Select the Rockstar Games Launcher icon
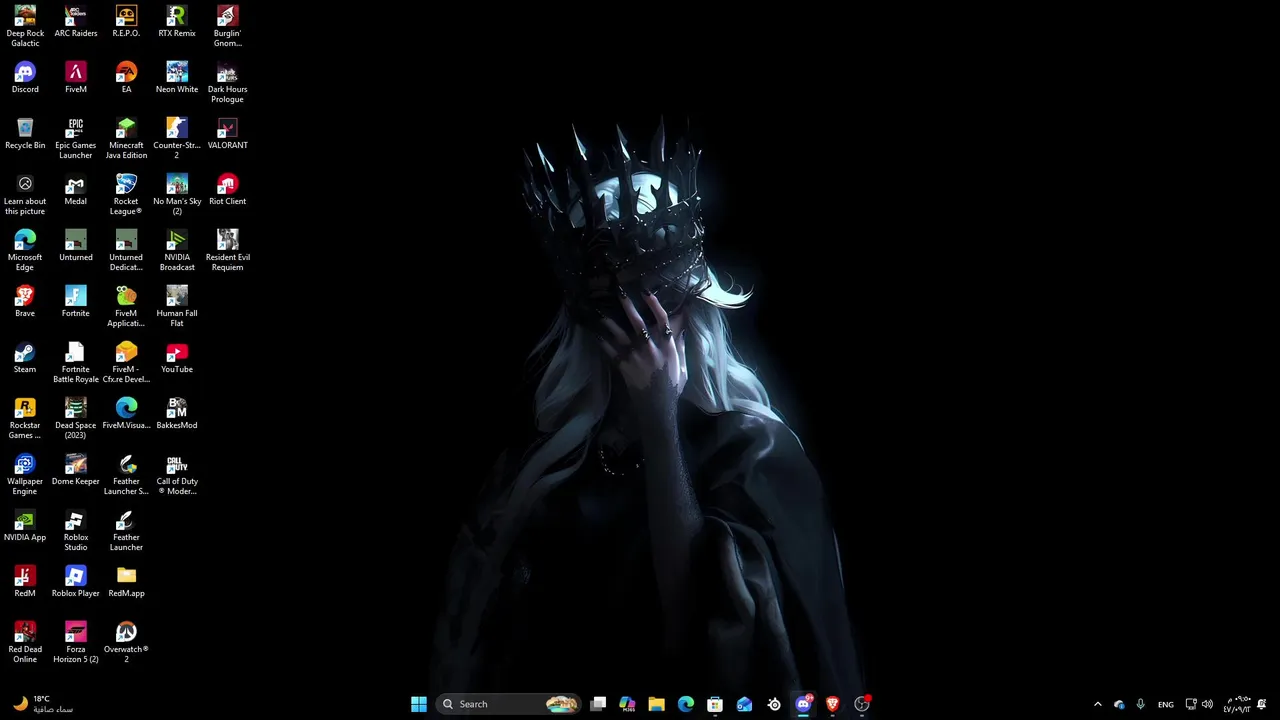The height and width of the screenshot is (720, 1280). pos(25,418)
